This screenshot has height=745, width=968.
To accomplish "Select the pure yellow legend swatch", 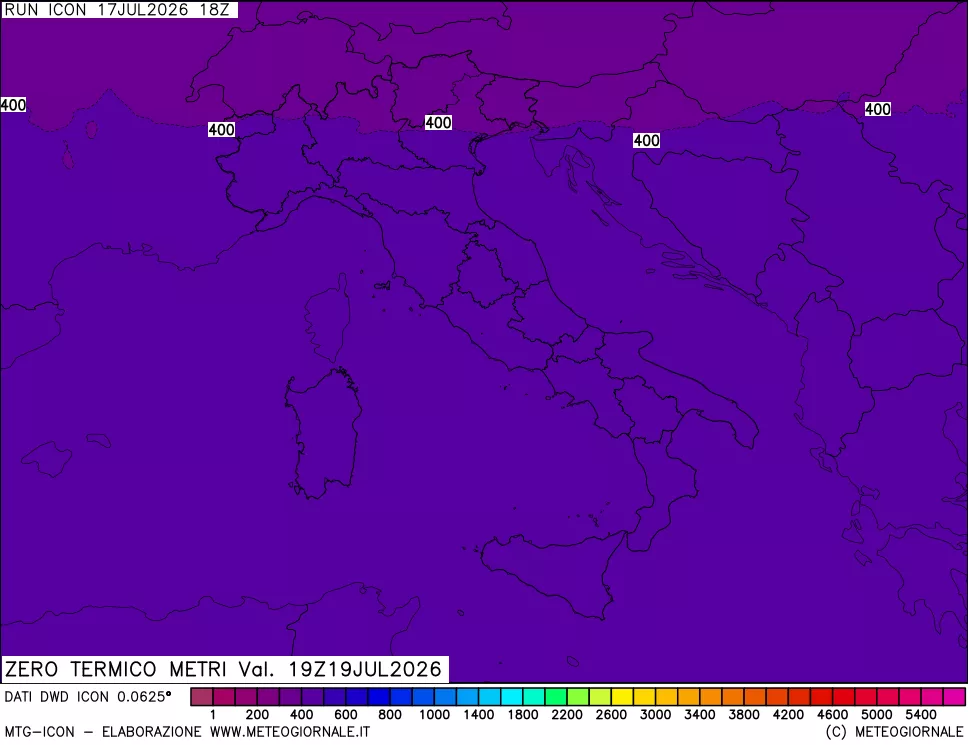I will [x=622, y=697].
